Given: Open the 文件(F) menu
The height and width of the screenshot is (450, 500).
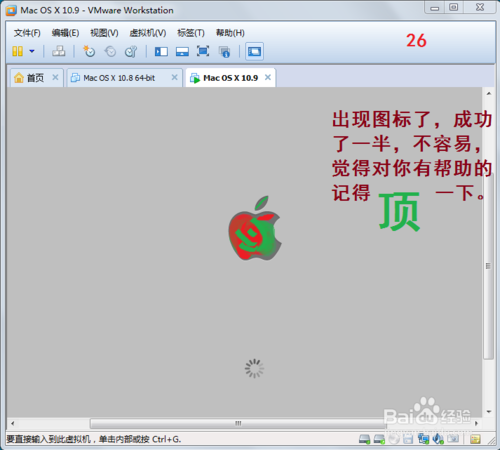Looking at the screenshot, I should tap(27, 33).
